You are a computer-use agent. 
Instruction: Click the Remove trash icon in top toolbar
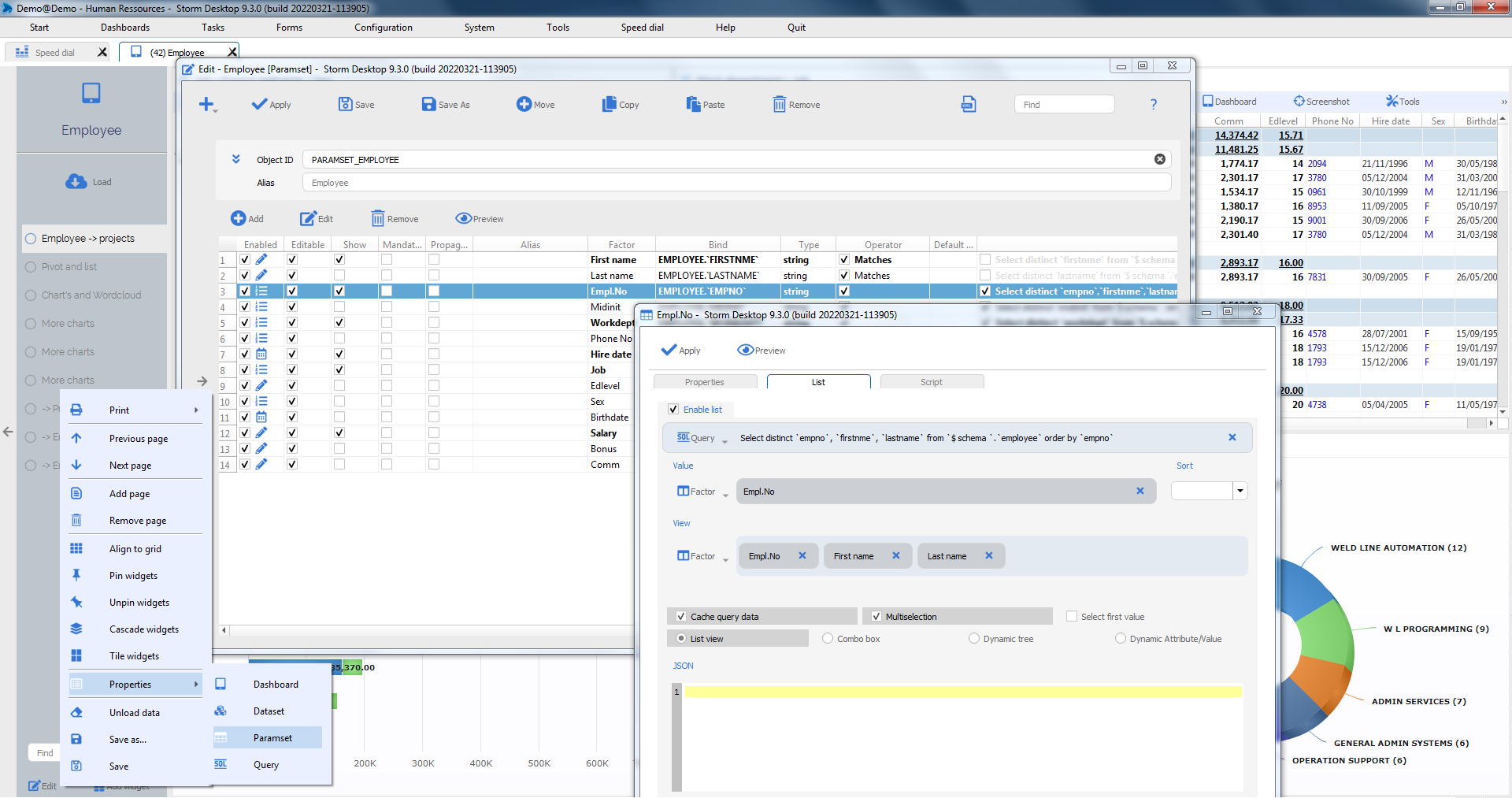pos(779,104)
